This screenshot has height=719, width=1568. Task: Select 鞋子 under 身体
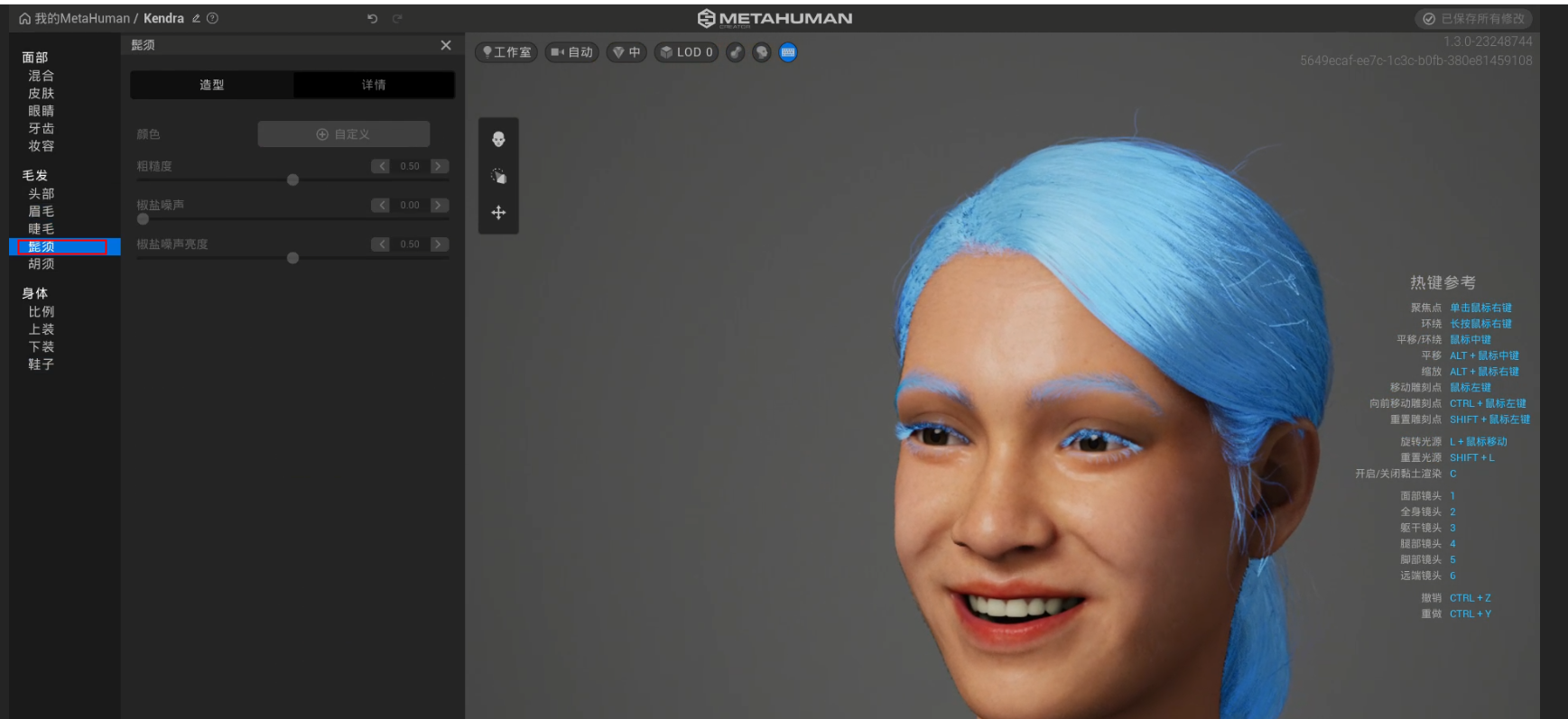[x=42, y=364]
